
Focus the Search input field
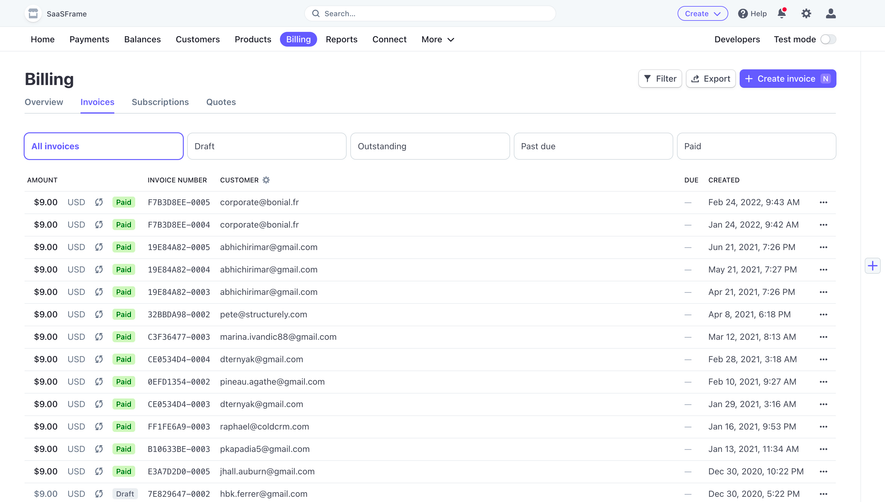(430, 14)
